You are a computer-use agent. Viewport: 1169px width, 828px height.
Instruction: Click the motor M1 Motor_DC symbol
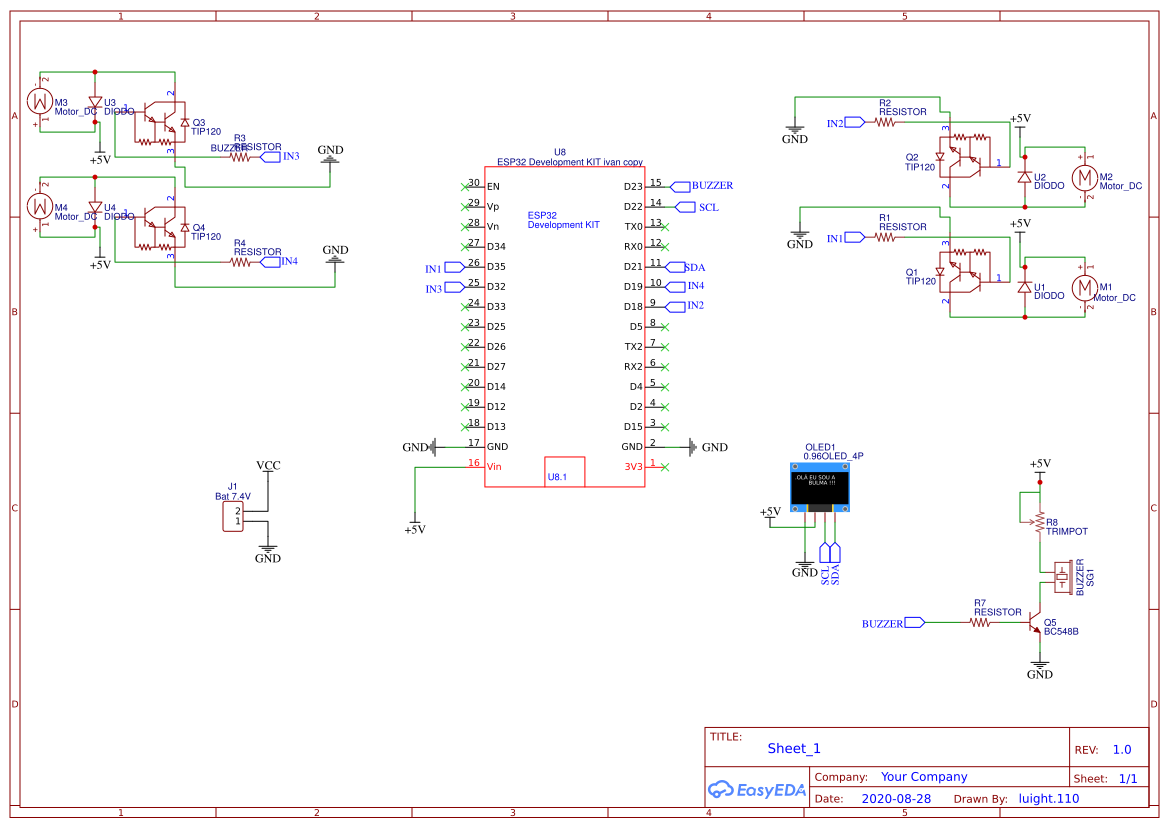point(1086,289)
